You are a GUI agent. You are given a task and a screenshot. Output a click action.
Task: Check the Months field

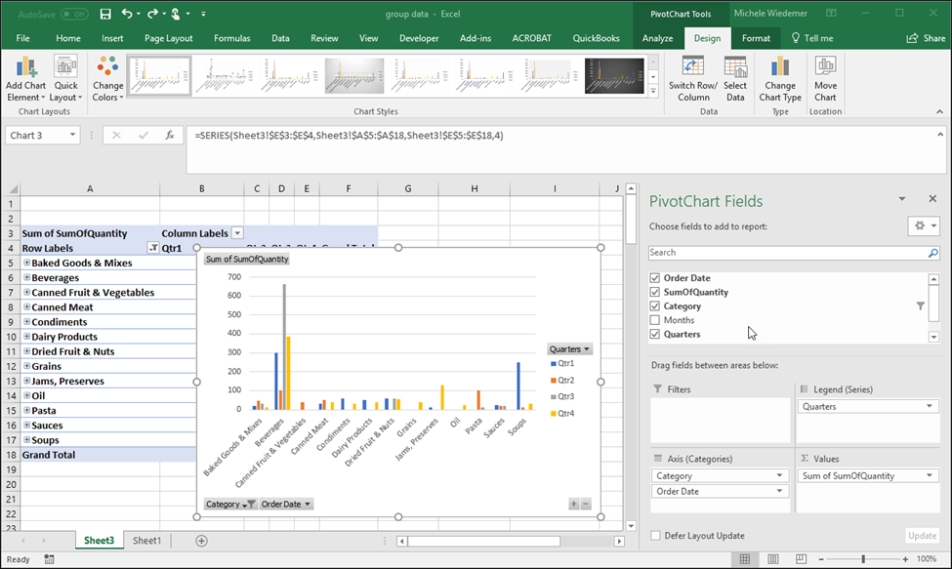654,320
